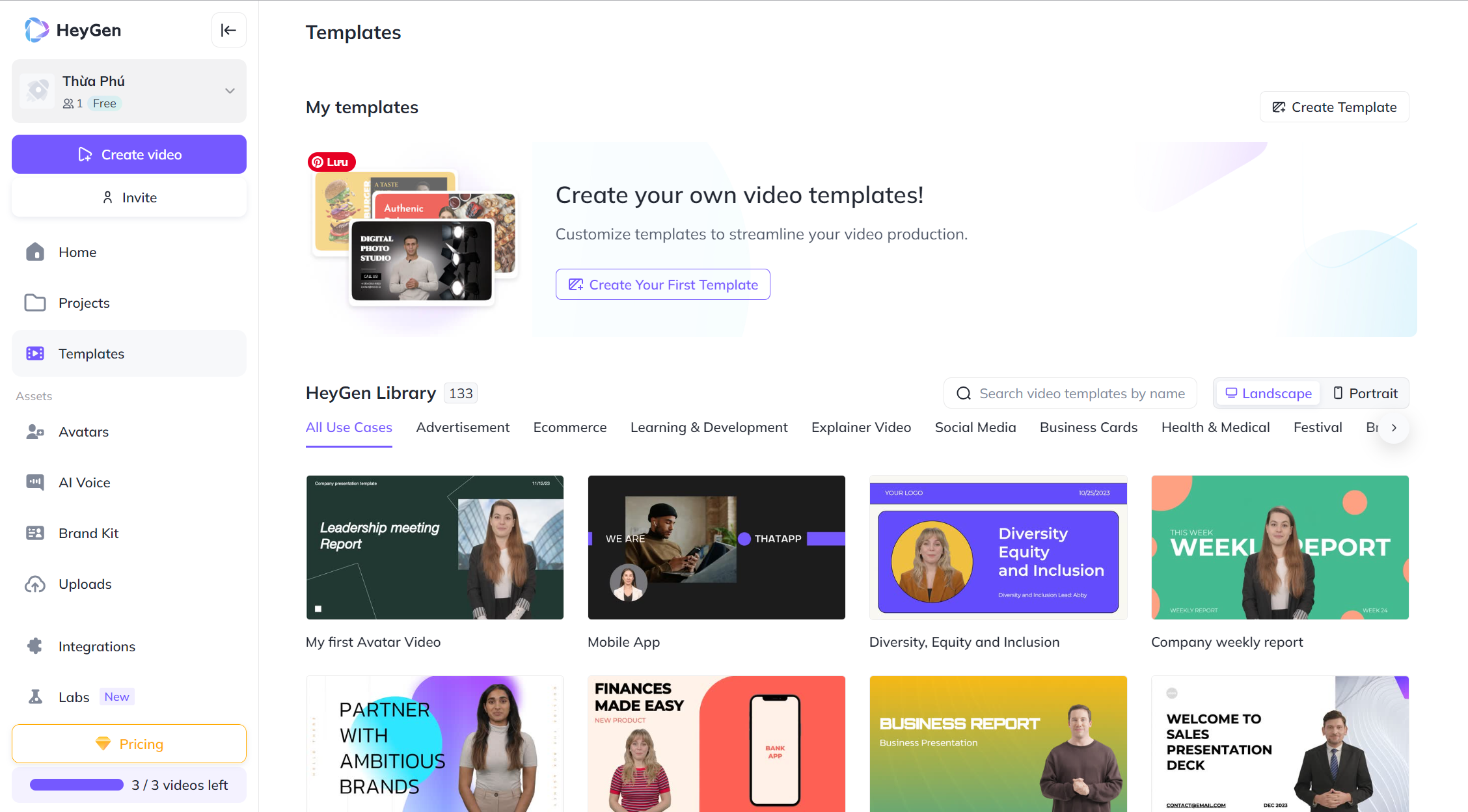Expand the sidebar collapse arrow

[x=228, y=30]
